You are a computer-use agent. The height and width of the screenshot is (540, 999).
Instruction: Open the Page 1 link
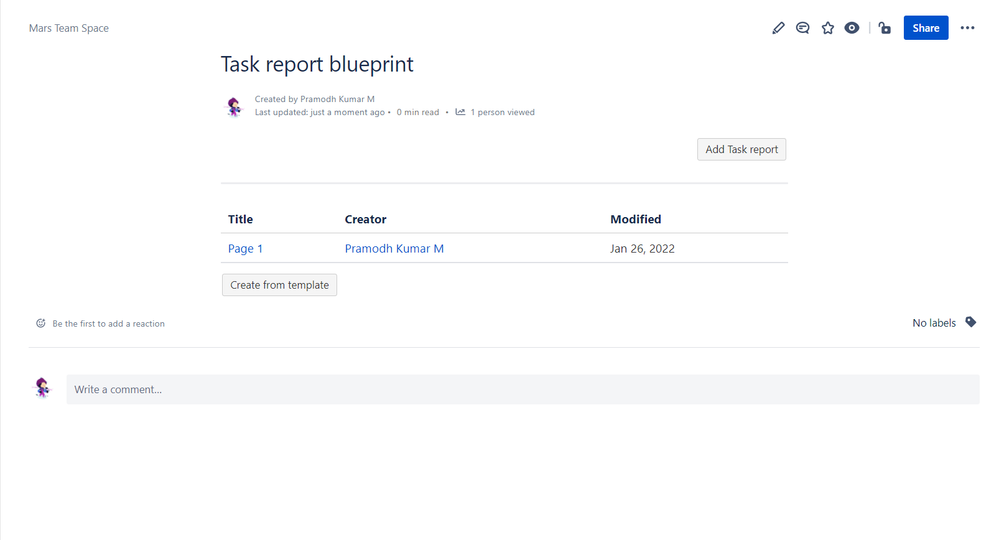[x=245, y=248]
